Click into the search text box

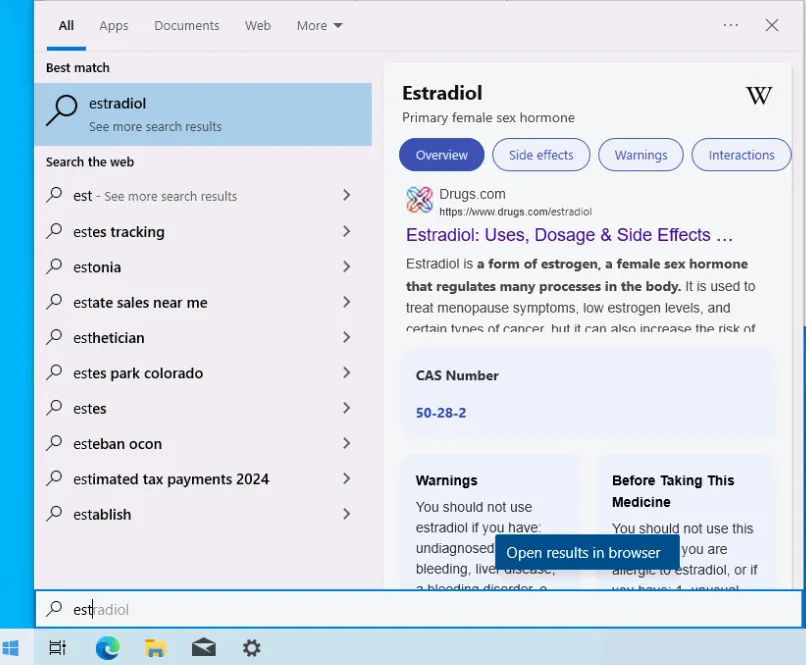[x=418, y=609]
